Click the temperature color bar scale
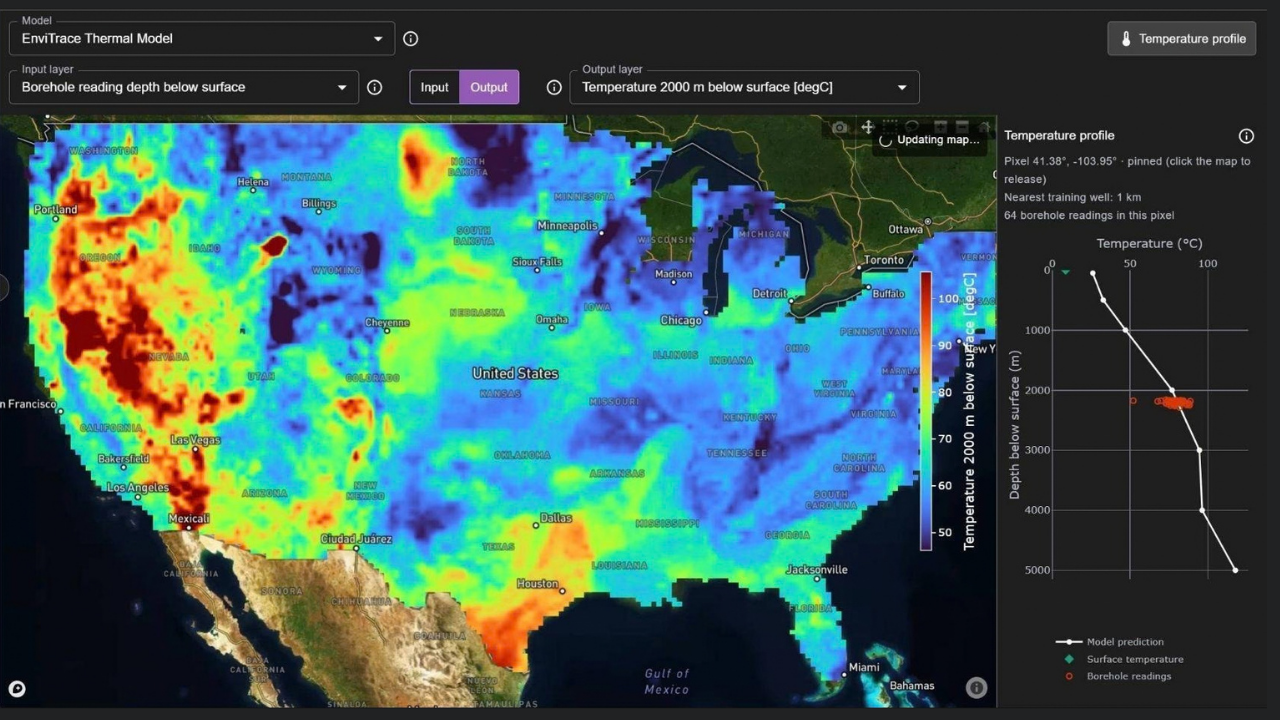This screenshot has width=1280, height=720. [926, 410]
